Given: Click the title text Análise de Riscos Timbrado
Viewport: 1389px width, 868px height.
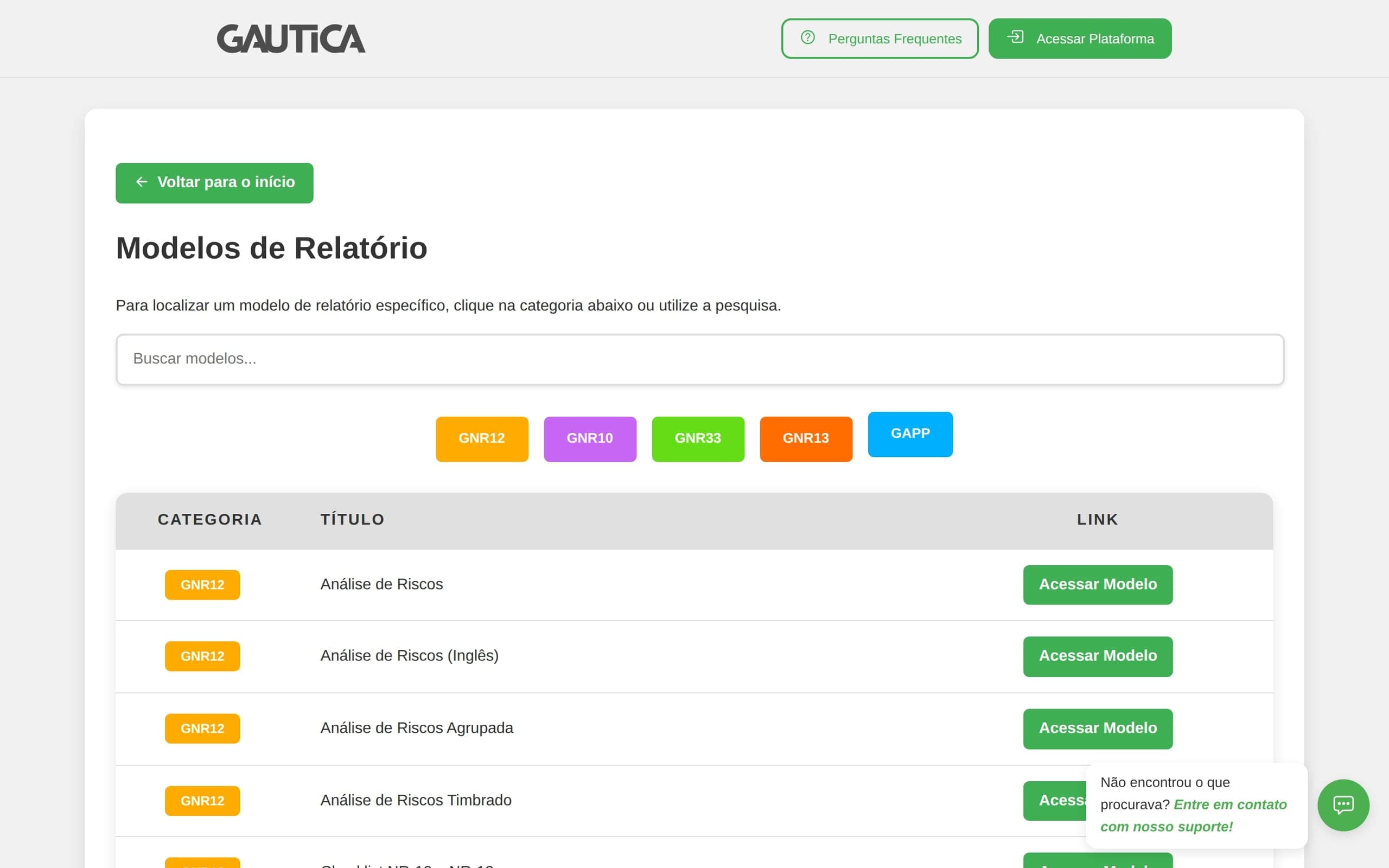Looking at the screenshot, I should tap(416, 800).
